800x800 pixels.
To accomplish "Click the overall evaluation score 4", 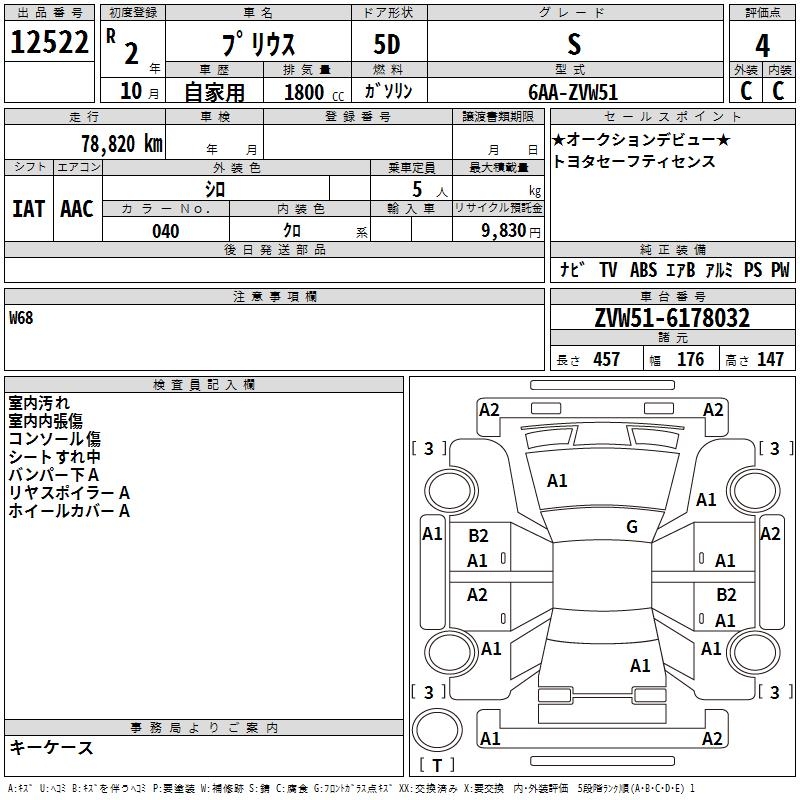I will 762,45.
